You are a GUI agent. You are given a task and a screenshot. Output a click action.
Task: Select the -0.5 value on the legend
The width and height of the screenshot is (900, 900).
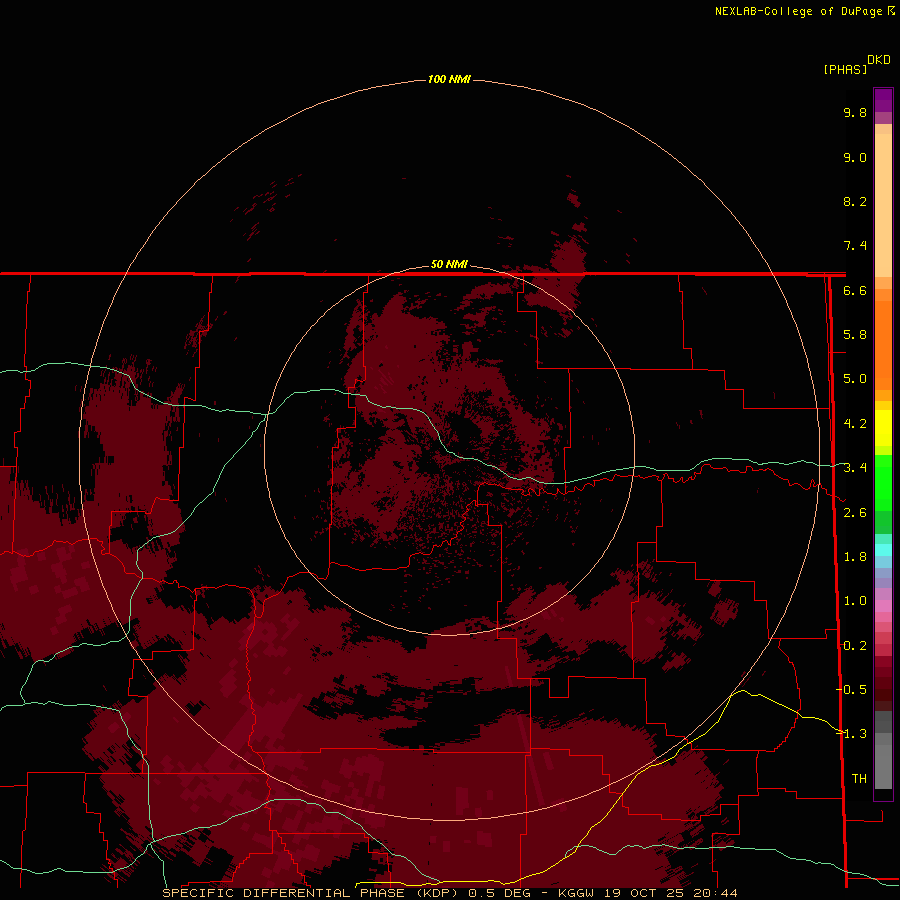852,690
